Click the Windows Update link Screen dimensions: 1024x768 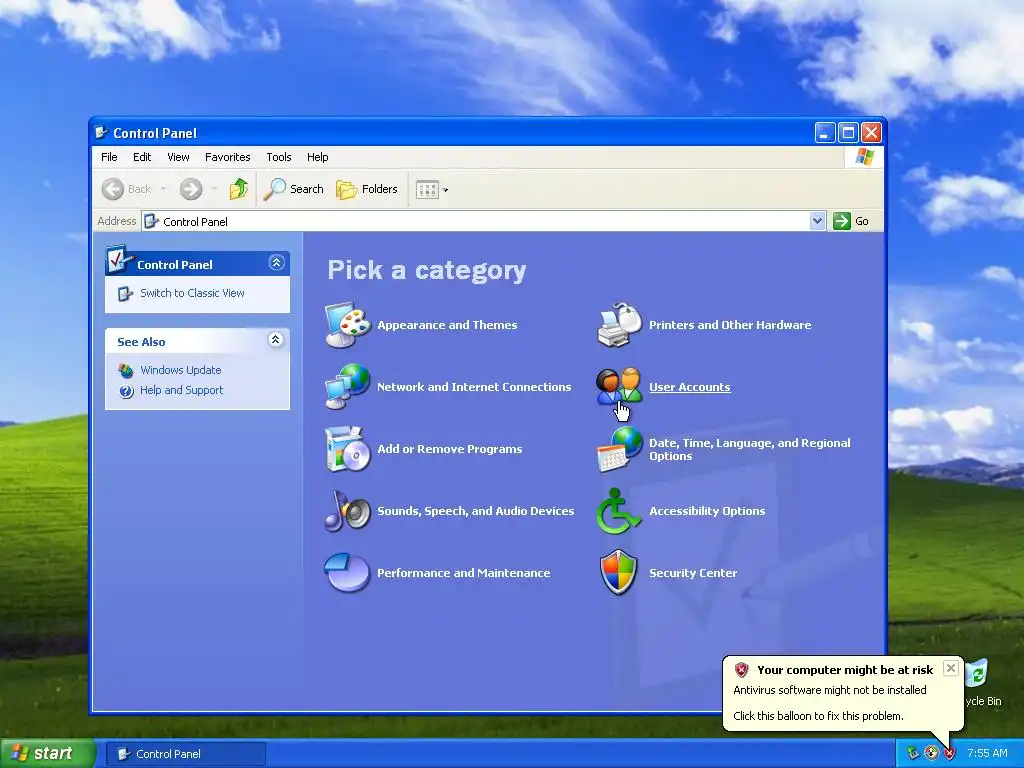pyautogui.click(x=181, y=370)
